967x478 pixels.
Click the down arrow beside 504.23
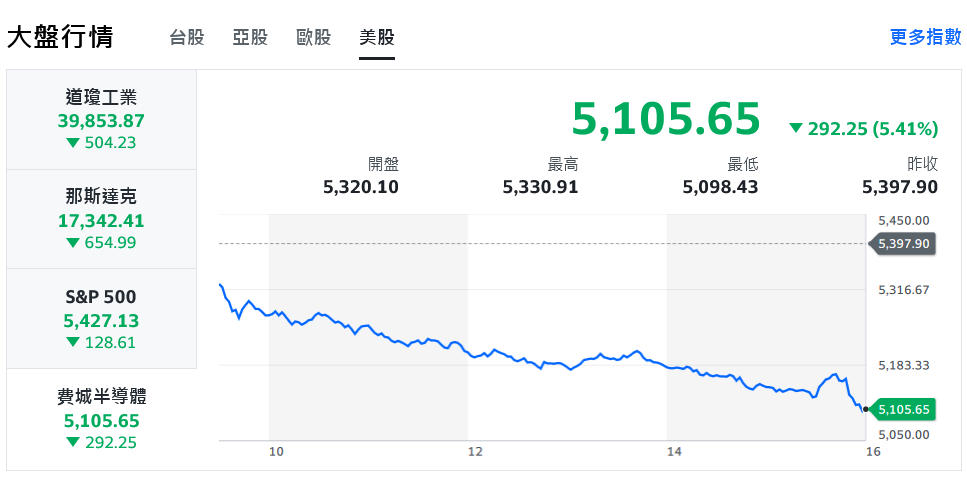pyautogui.click(x=72, y=143)
